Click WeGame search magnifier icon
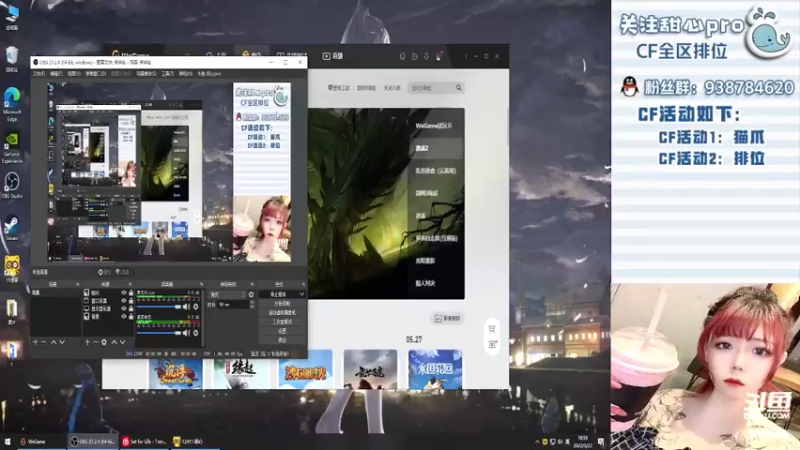Viewport: 800px width, 450px height. pyautogui.click(x=459, y=88)
